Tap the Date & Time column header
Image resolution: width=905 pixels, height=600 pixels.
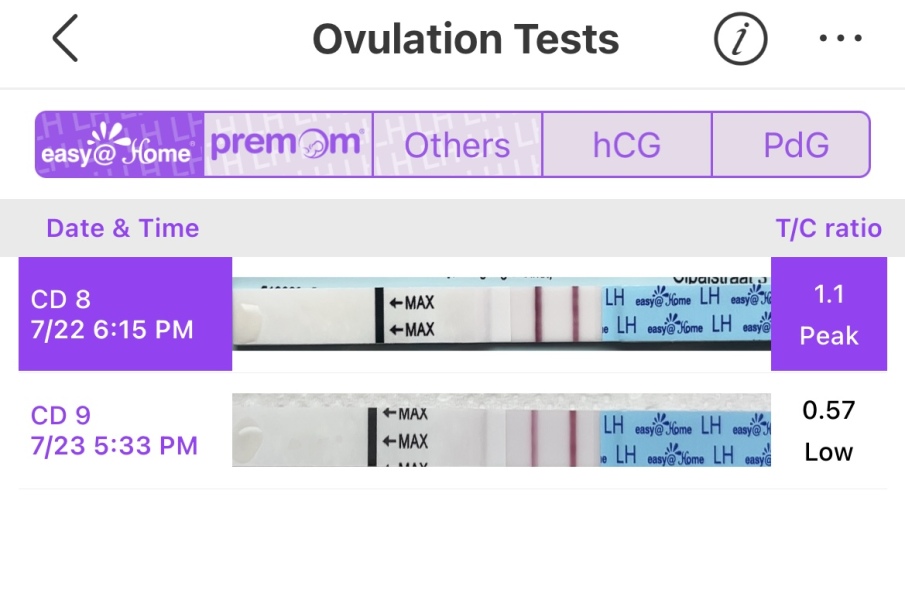pos(123,228)
